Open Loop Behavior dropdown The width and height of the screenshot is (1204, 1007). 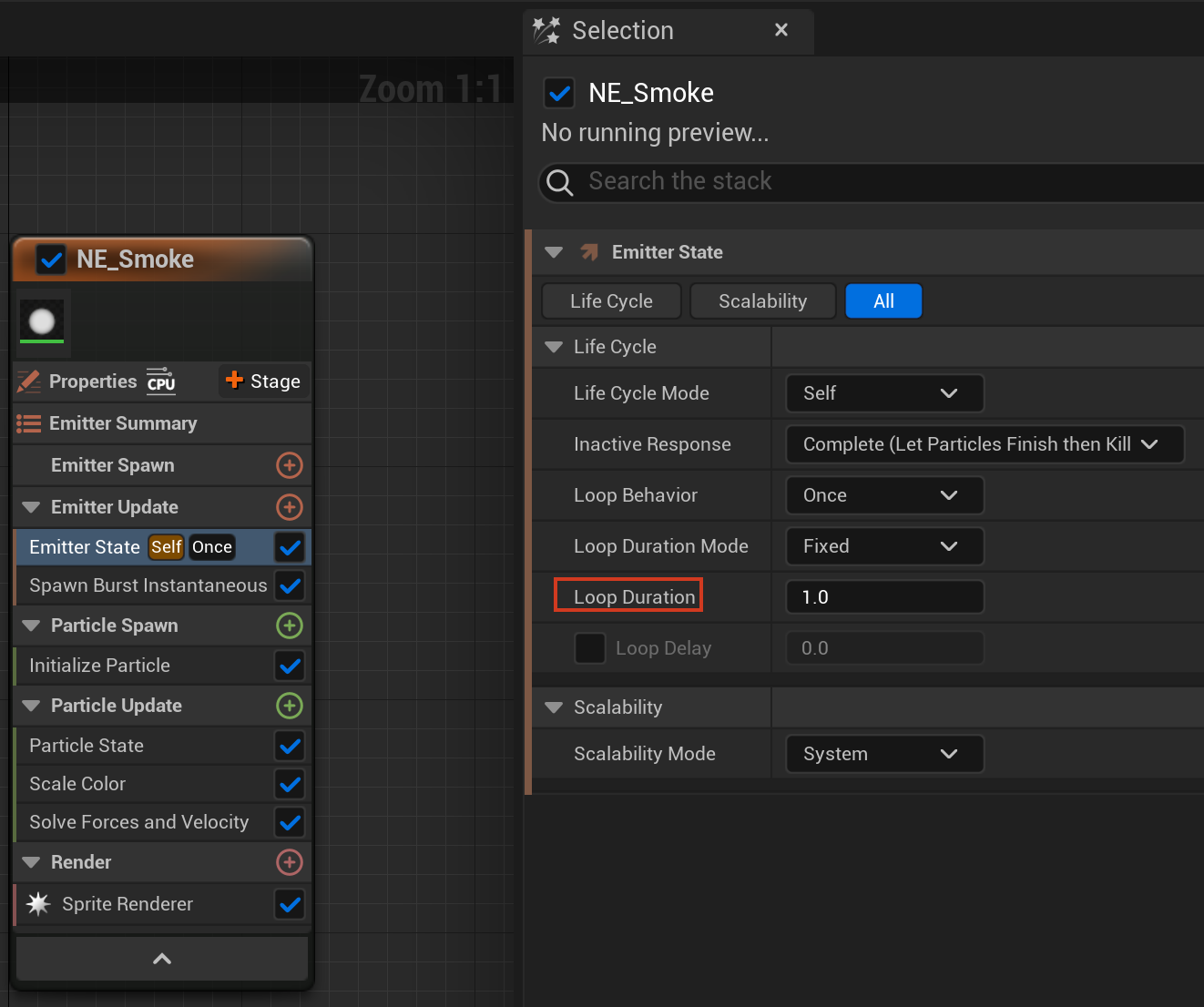(x=884, y=495)
